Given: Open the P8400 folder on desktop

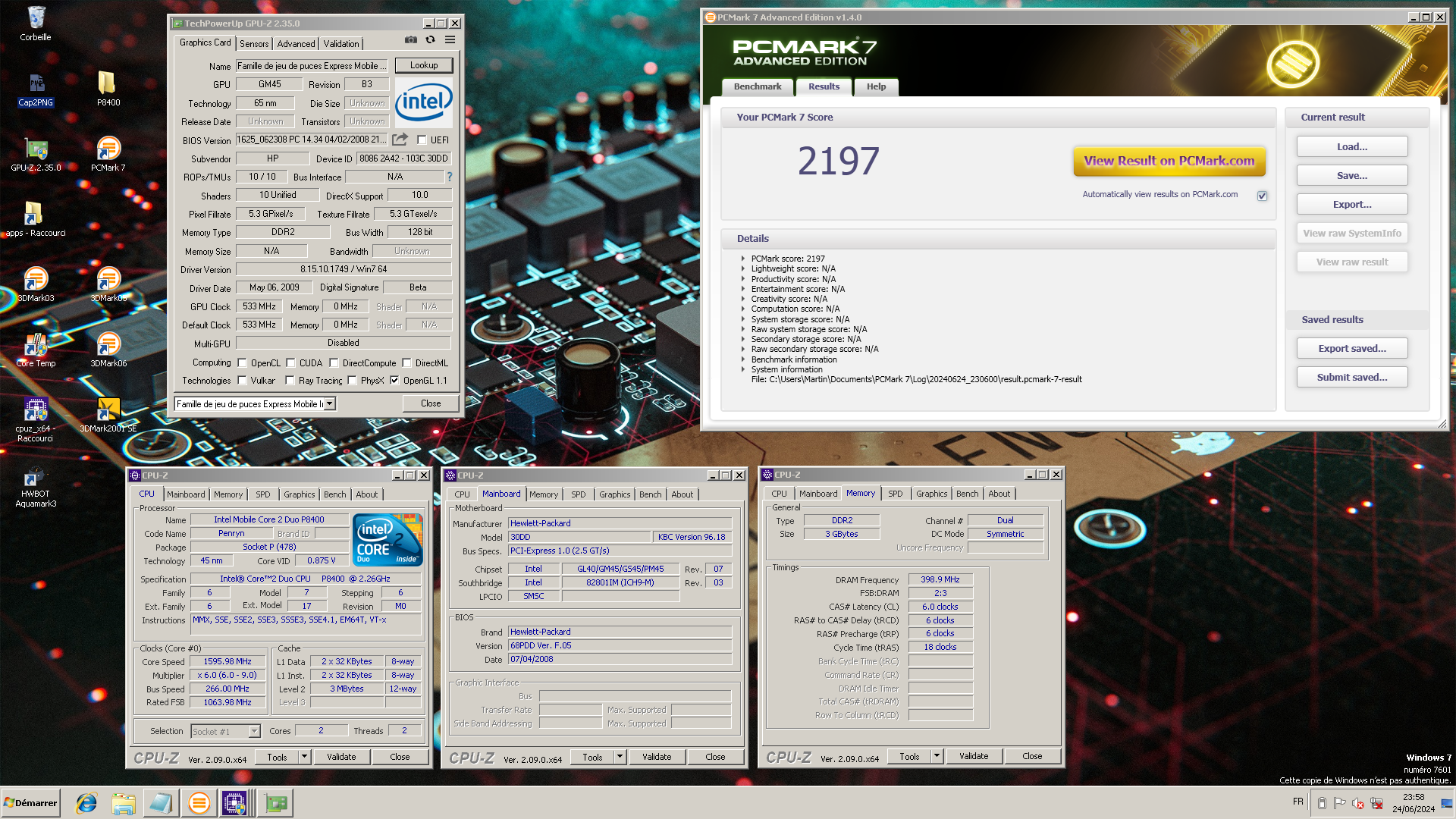Looking at the screenshot, I should point(108,89).
